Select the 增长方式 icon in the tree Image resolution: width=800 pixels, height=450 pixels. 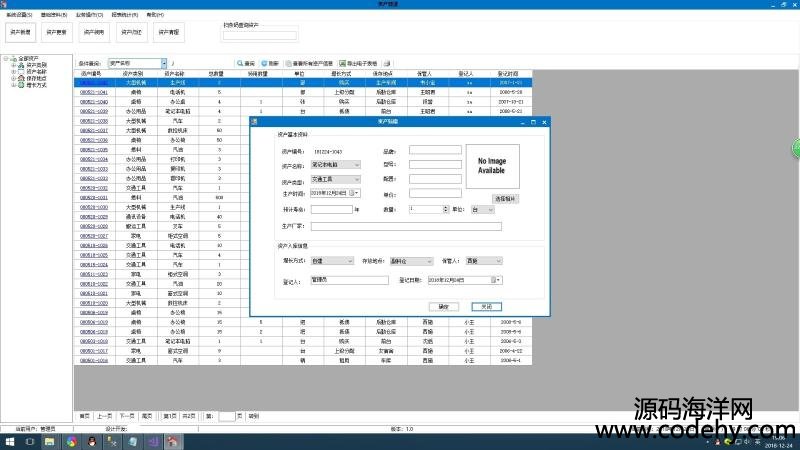pos(21,85)
